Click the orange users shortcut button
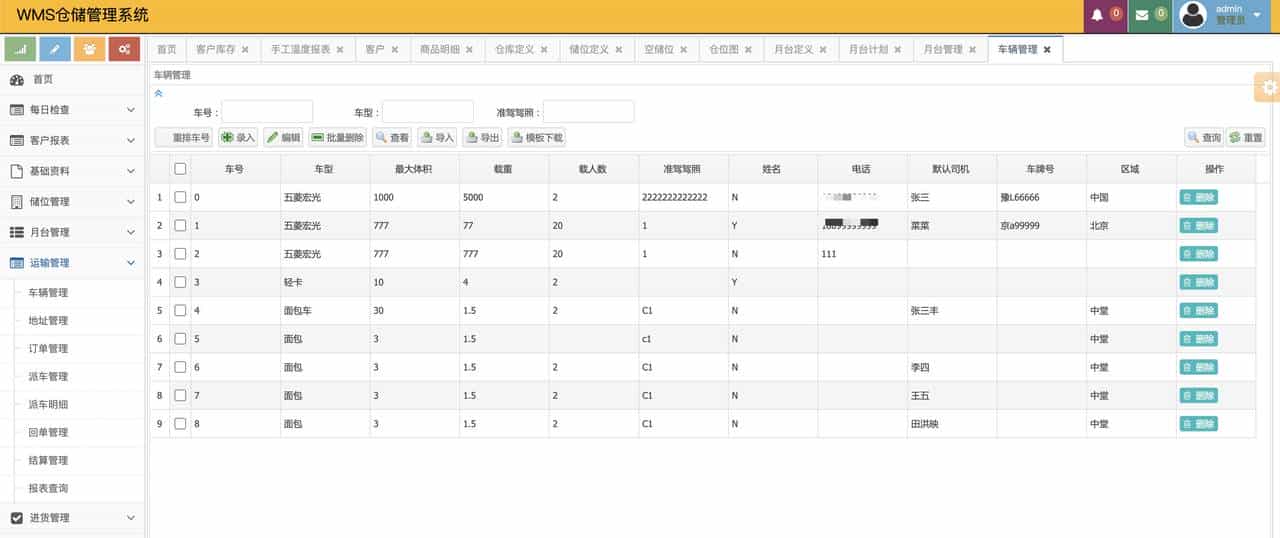The image size is (1280, 538). pyautogui.click(x=90, y=49)
